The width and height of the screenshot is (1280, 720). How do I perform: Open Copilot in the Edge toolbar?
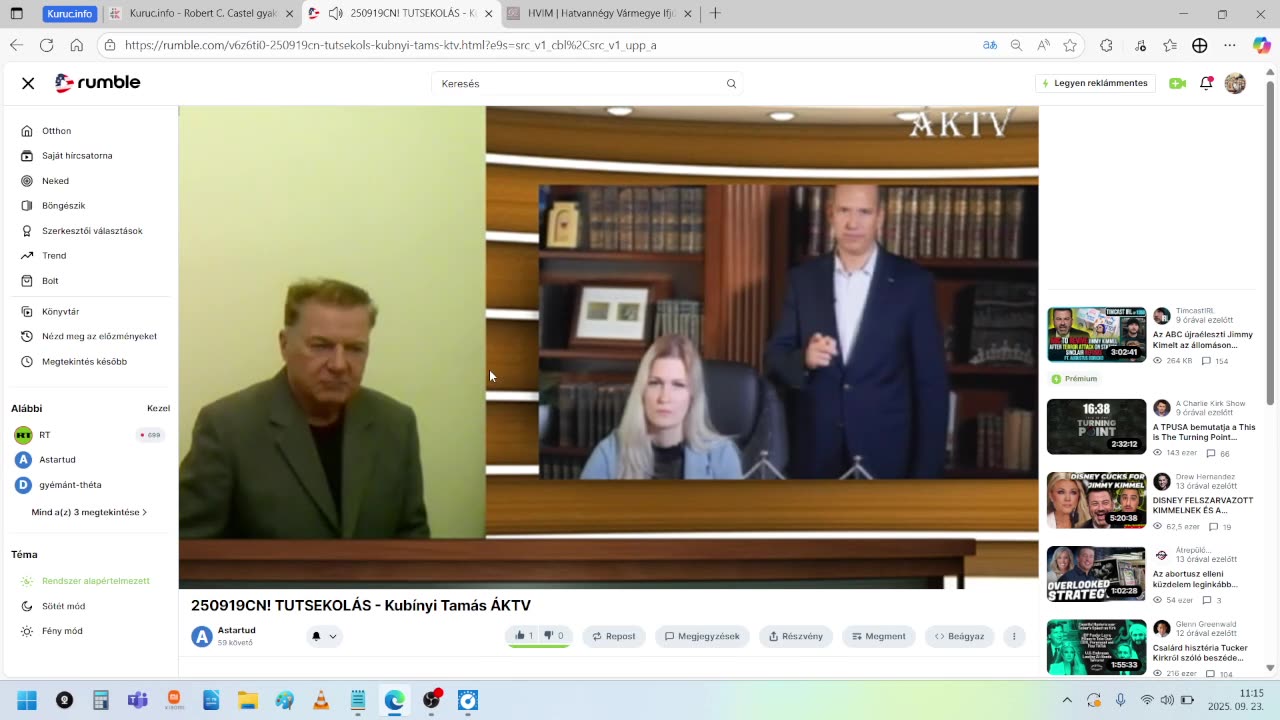tap(1261, 45)
